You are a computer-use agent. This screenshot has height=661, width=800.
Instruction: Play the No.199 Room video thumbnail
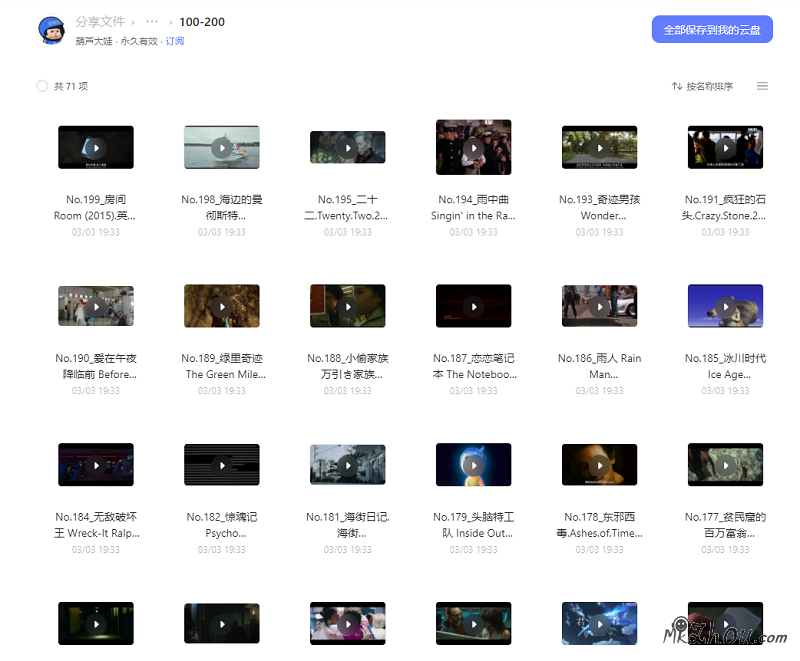[96, 147]
